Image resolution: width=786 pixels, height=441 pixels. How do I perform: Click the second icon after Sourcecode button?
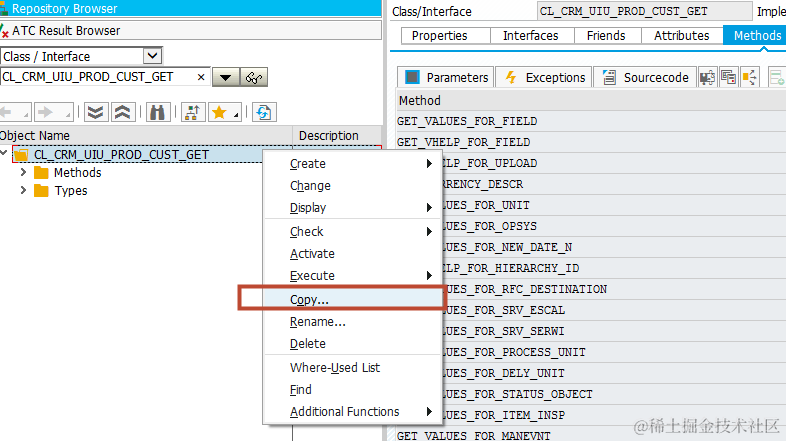728,77
